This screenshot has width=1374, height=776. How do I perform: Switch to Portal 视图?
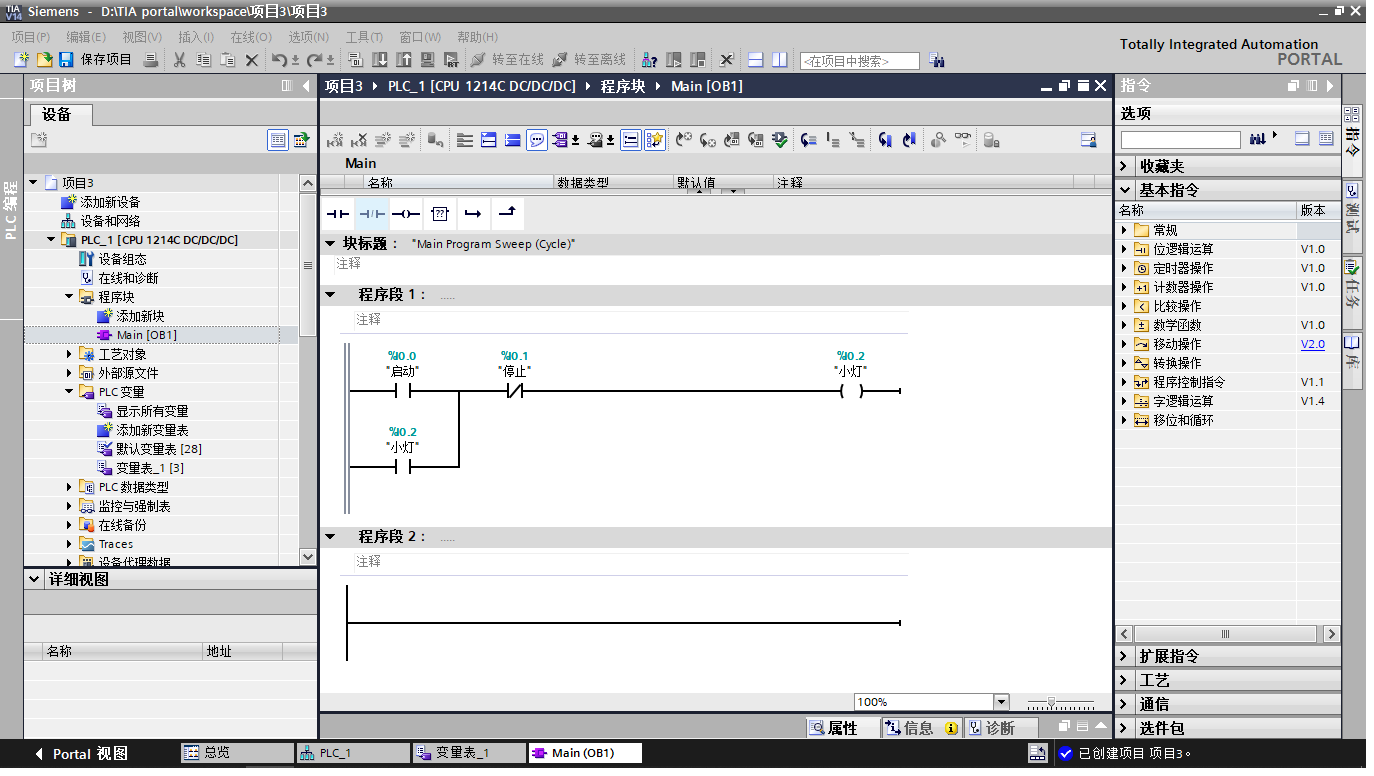coord(80,754)
